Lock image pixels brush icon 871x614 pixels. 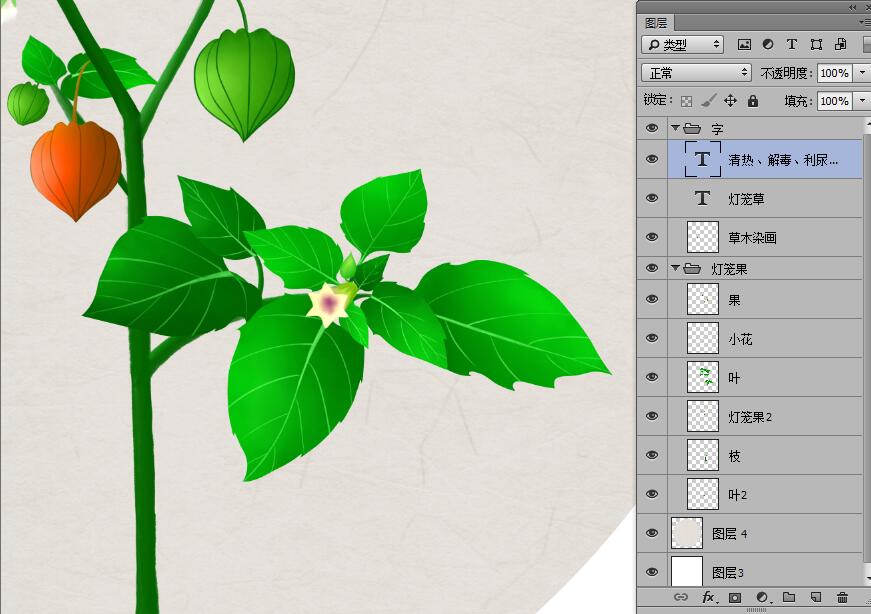click(708, 101)
